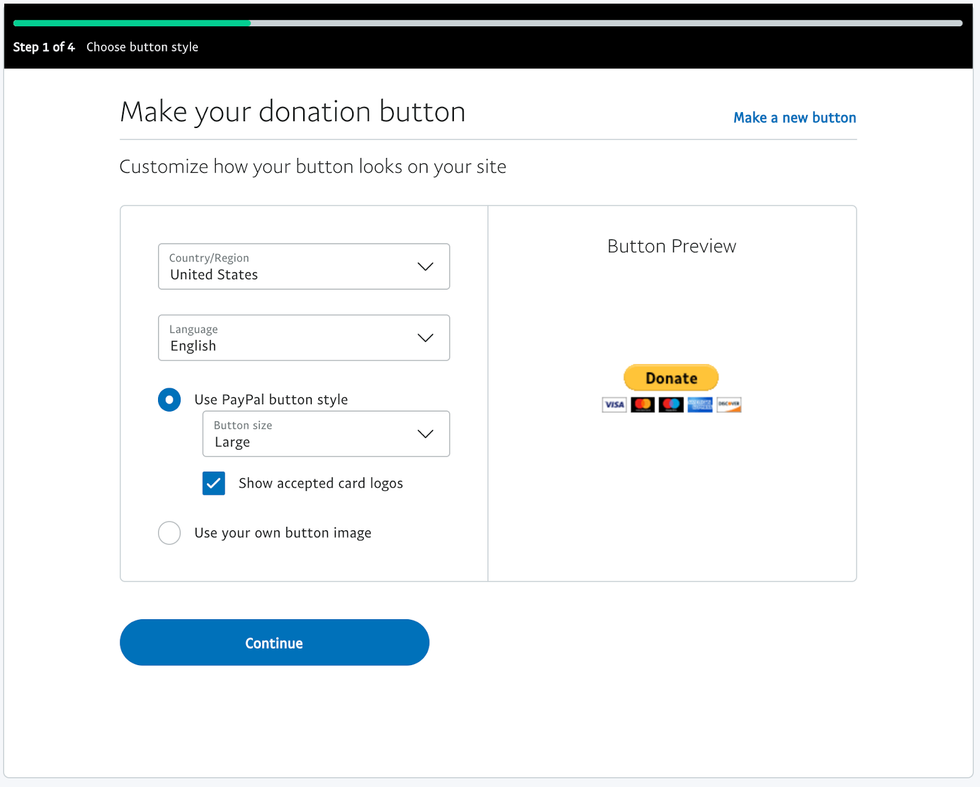Click the yellow Donate preview button
Viewport: 980px width, 787px height.
(x=671, y=378)
